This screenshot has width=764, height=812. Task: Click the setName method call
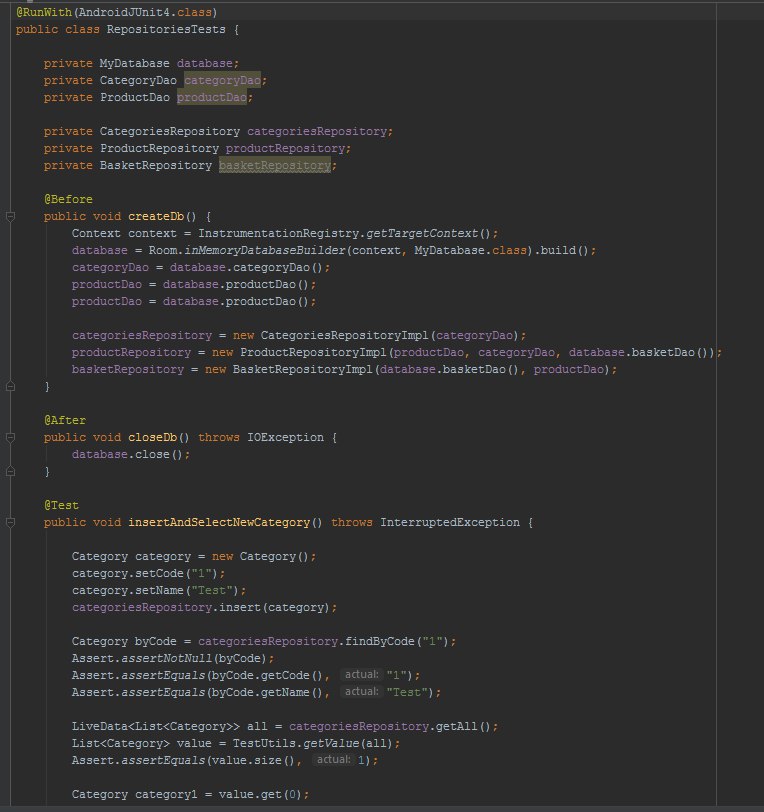coord(160,590)
